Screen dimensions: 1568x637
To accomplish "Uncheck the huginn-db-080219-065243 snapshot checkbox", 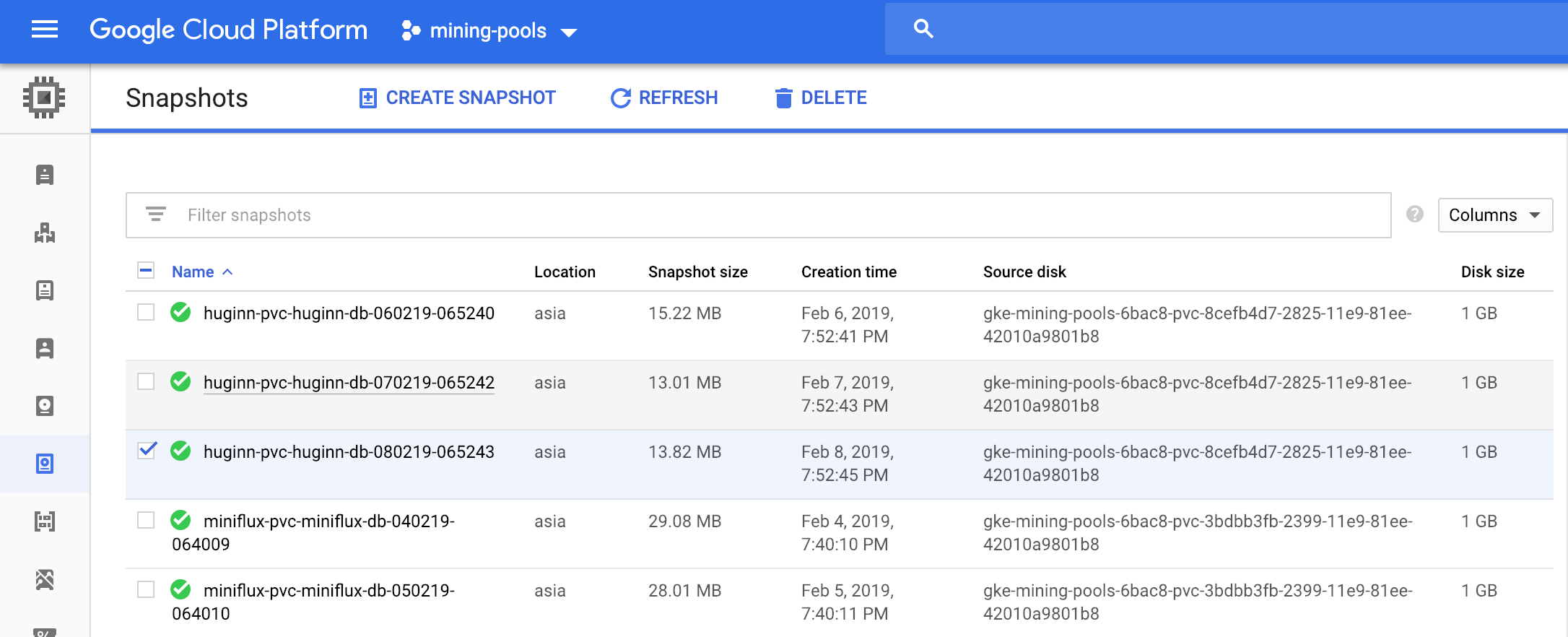I will [147, 451].
